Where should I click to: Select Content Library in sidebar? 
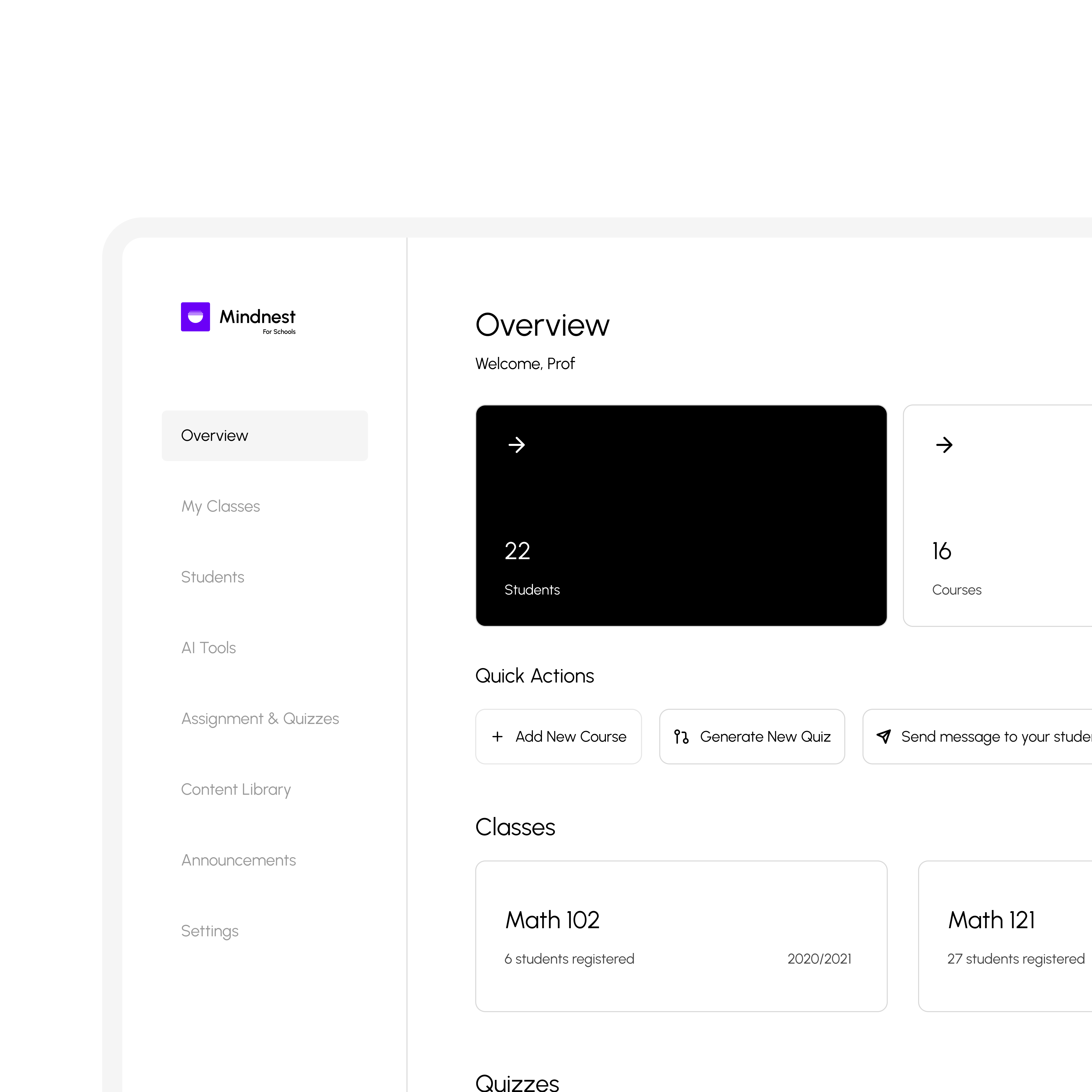point(236,789)
